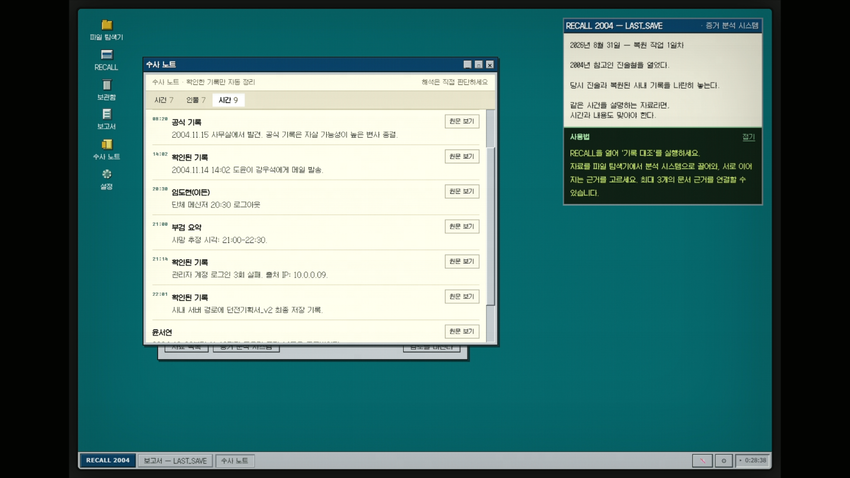Switch to the 사건 7 tab
This screenshot has height=478, width=850.
click(x=164, y=100)
